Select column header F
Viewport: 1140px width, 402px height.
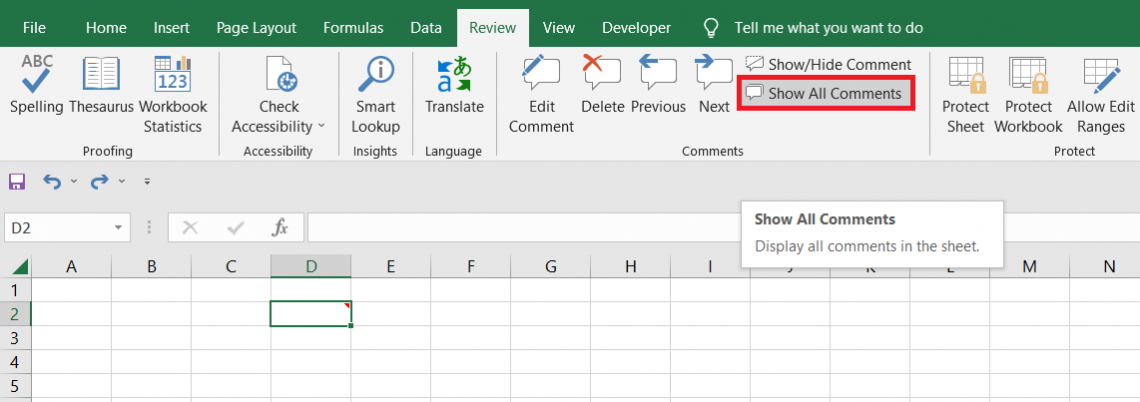(470, 266)
